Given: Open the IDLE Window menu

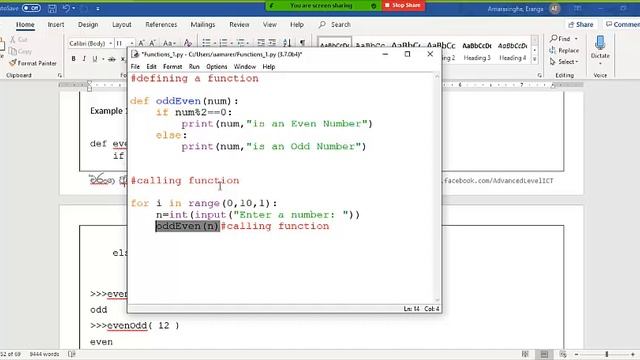Looking at the screenshot, I should [244, 67].
